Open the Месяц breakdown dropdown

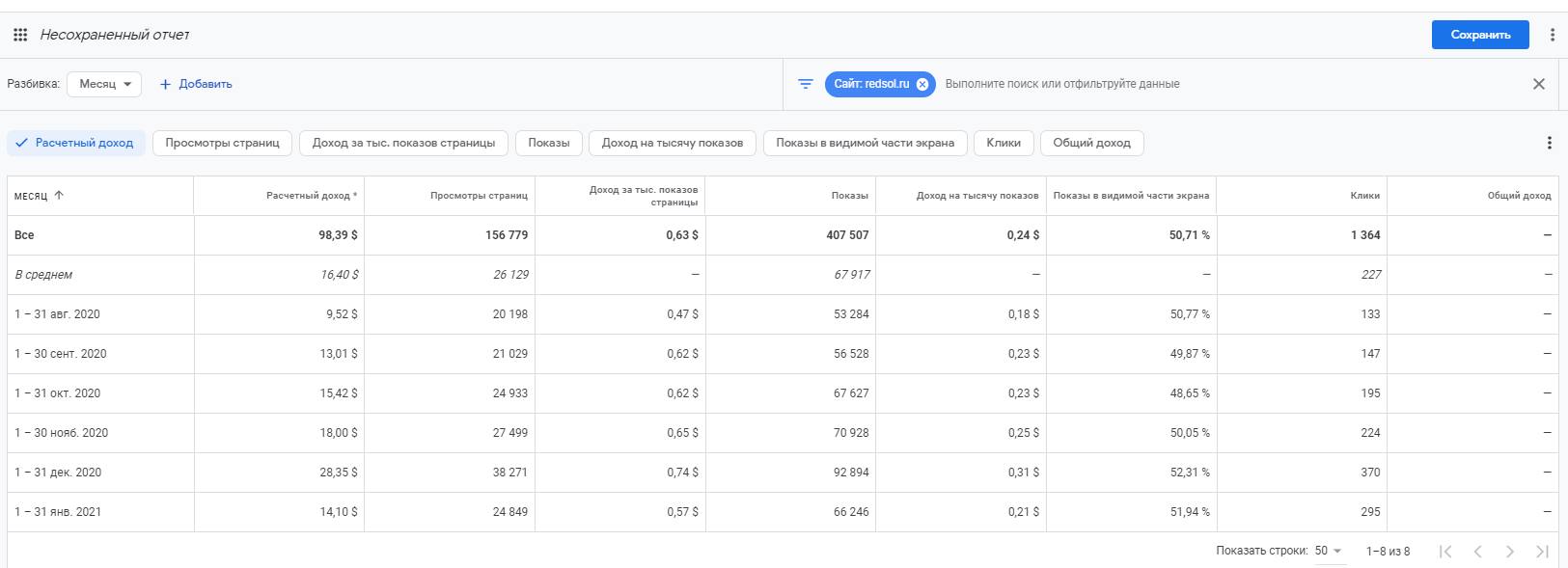104,84
